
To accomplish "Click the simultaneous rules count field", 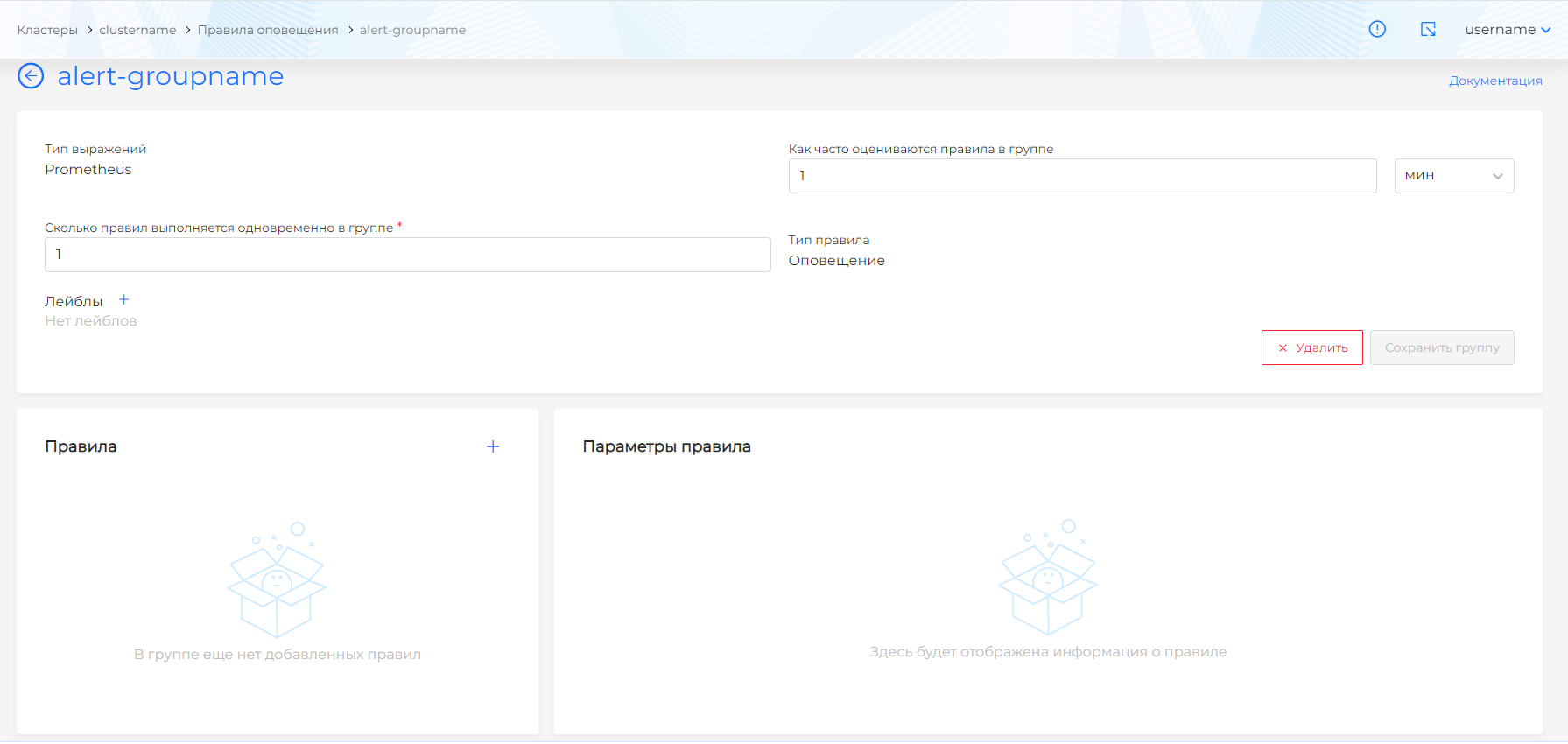I will 407,255.
